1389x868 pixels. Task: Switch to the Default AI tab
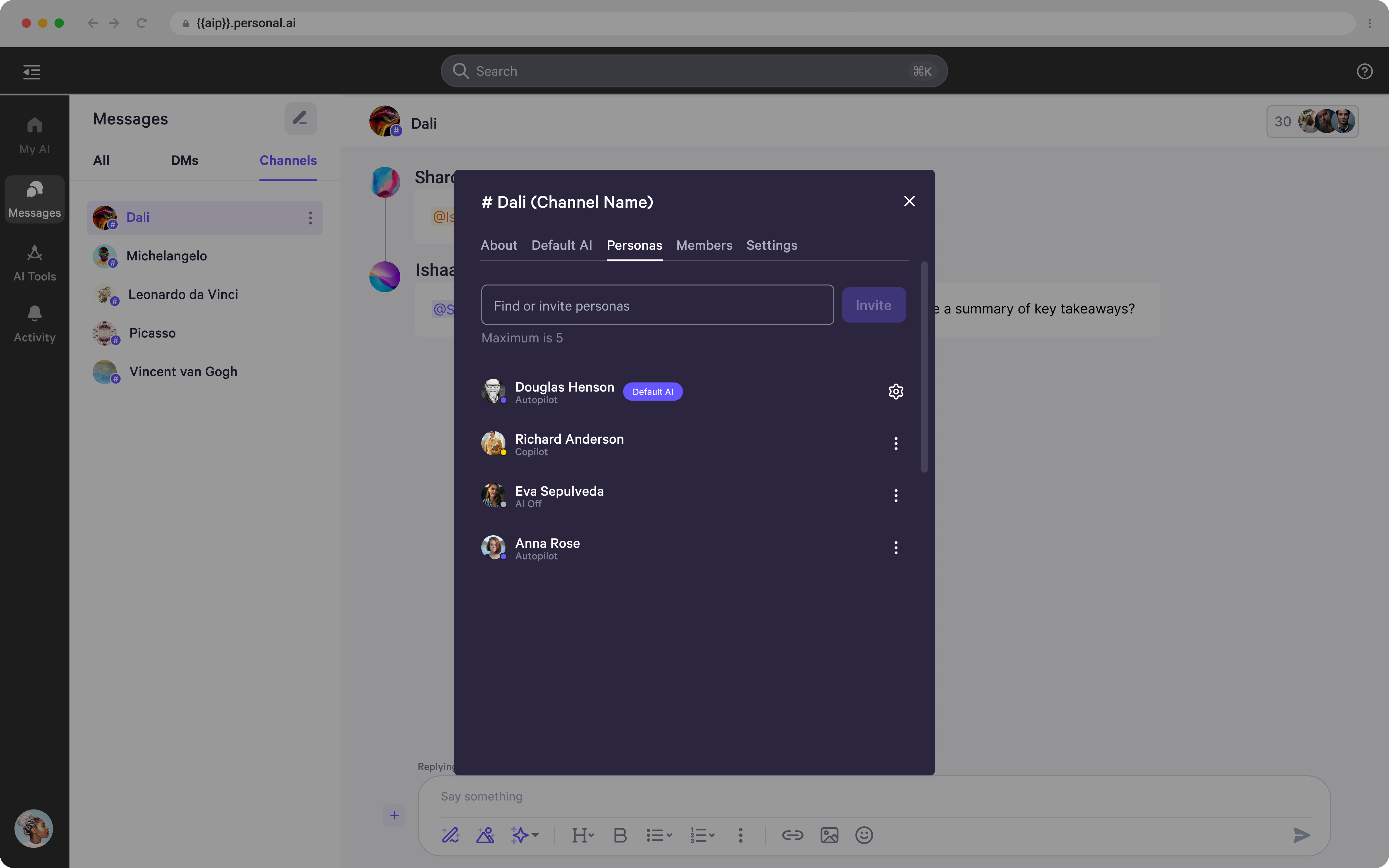(x=561, y=246)
